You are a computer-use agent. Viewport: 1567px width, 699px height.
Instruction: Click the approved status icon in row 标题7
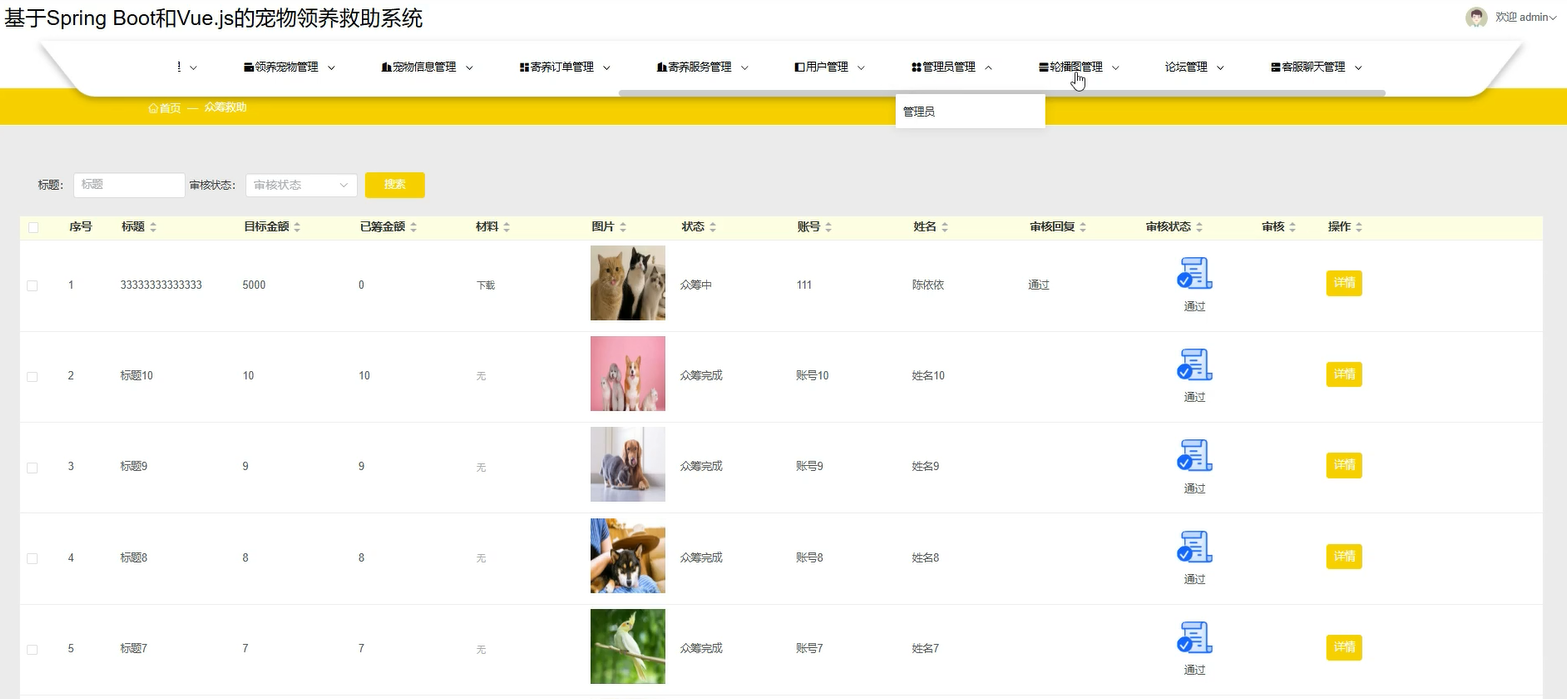pos(1195,637)
